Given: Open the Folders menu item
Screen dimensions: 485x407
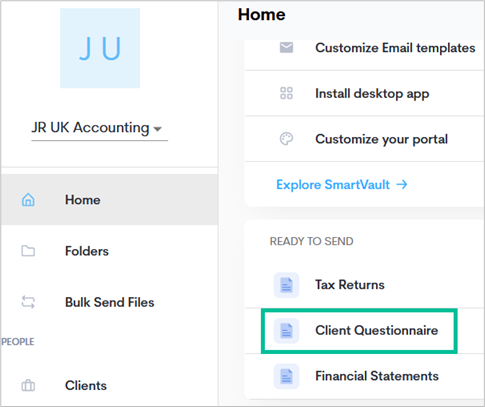Looking at the screenshot, I should [x=109, y=251].
